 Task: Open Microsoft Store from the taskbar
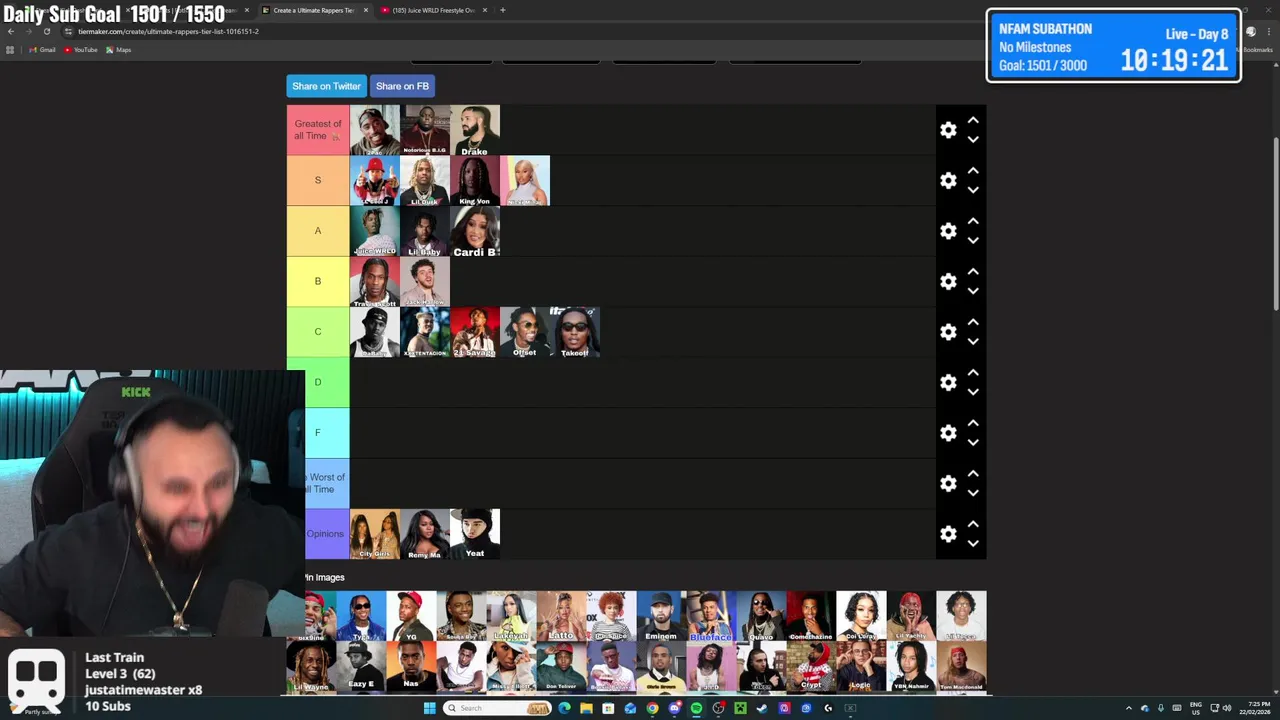tap(608, 708)
